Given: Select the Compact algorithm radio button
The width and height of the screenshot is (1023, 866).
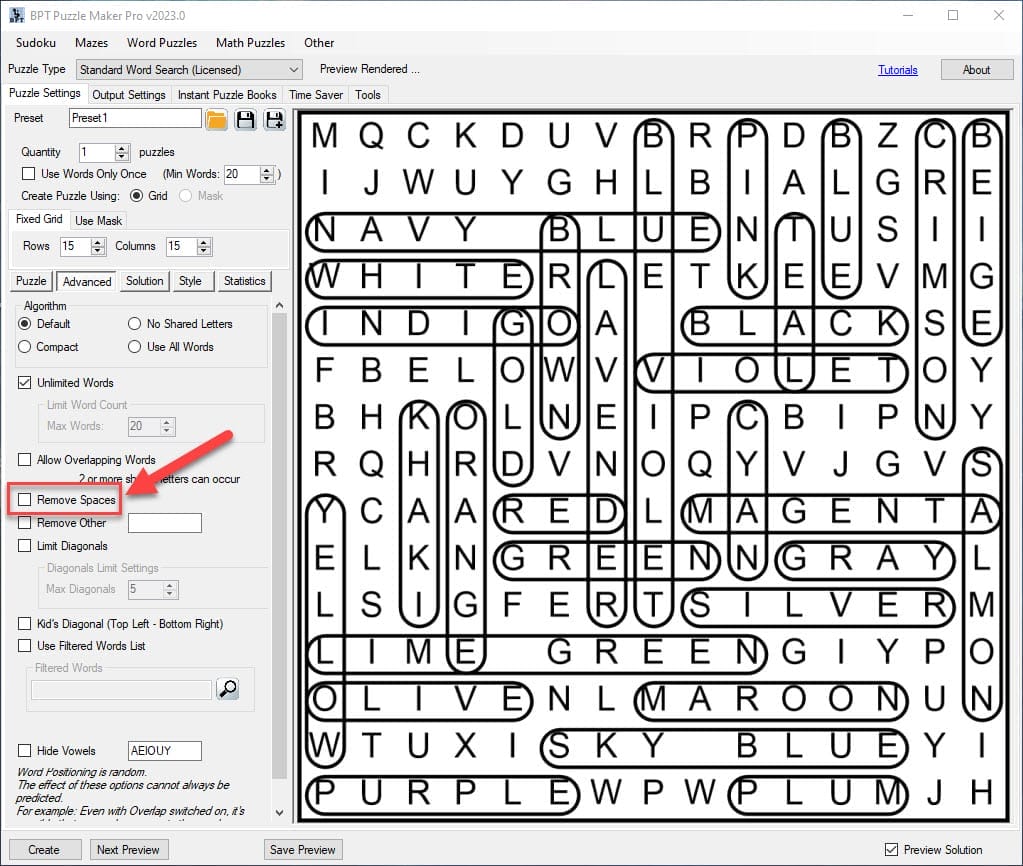Looking at the screenshot, I should coord(25,347).
